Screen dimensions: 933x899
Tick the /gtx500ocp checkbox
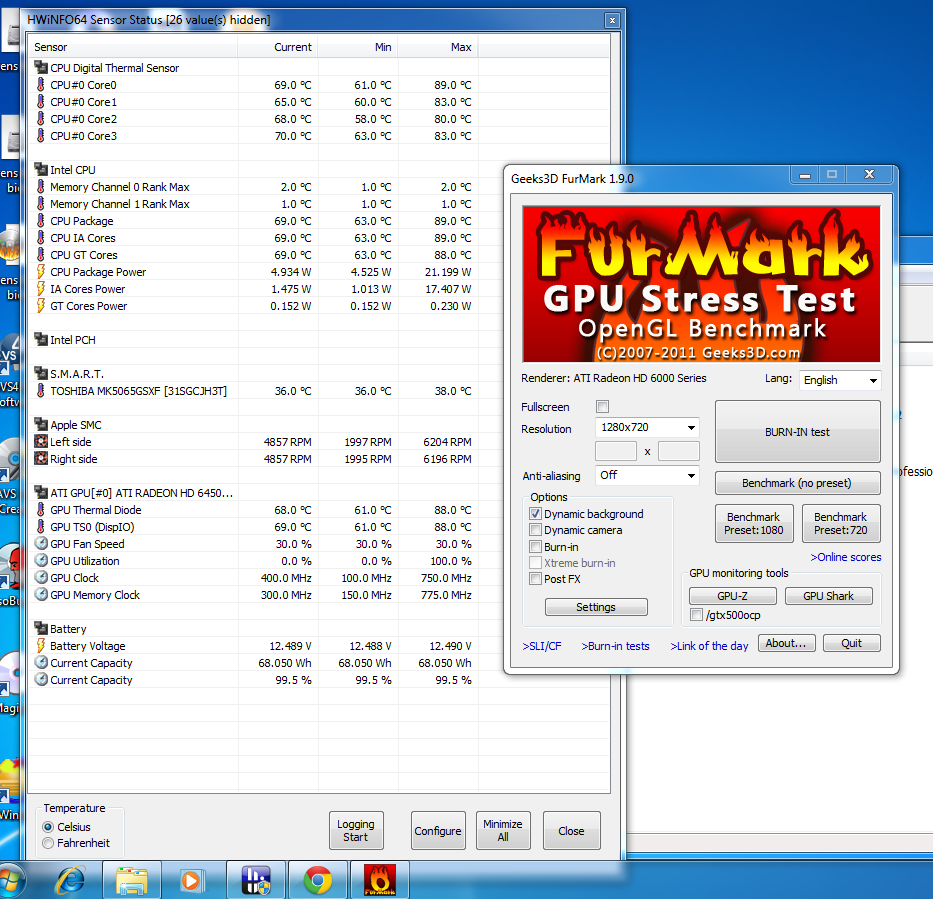point(696,615)
